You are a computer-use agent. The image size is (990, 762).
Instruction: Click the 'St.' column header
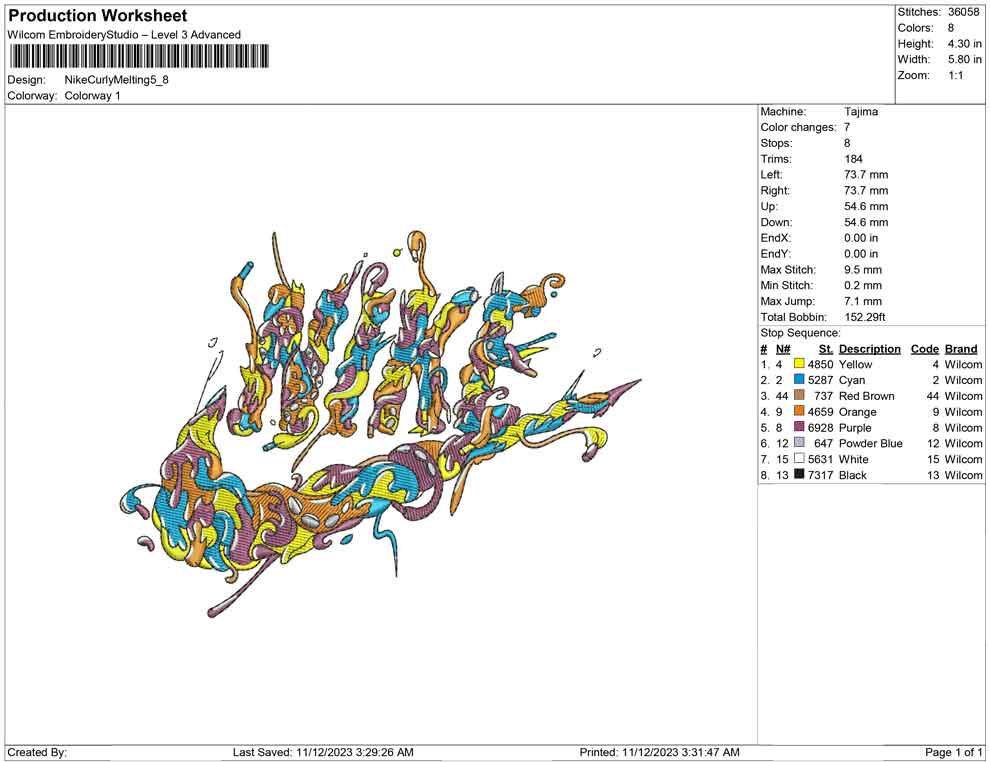click(x=826, y=349)
